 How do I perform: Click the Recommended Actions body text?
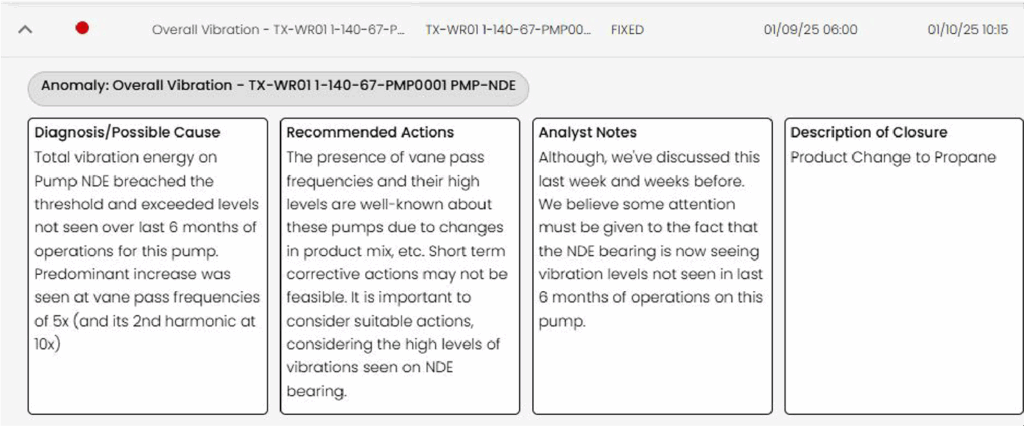point(396,274)
